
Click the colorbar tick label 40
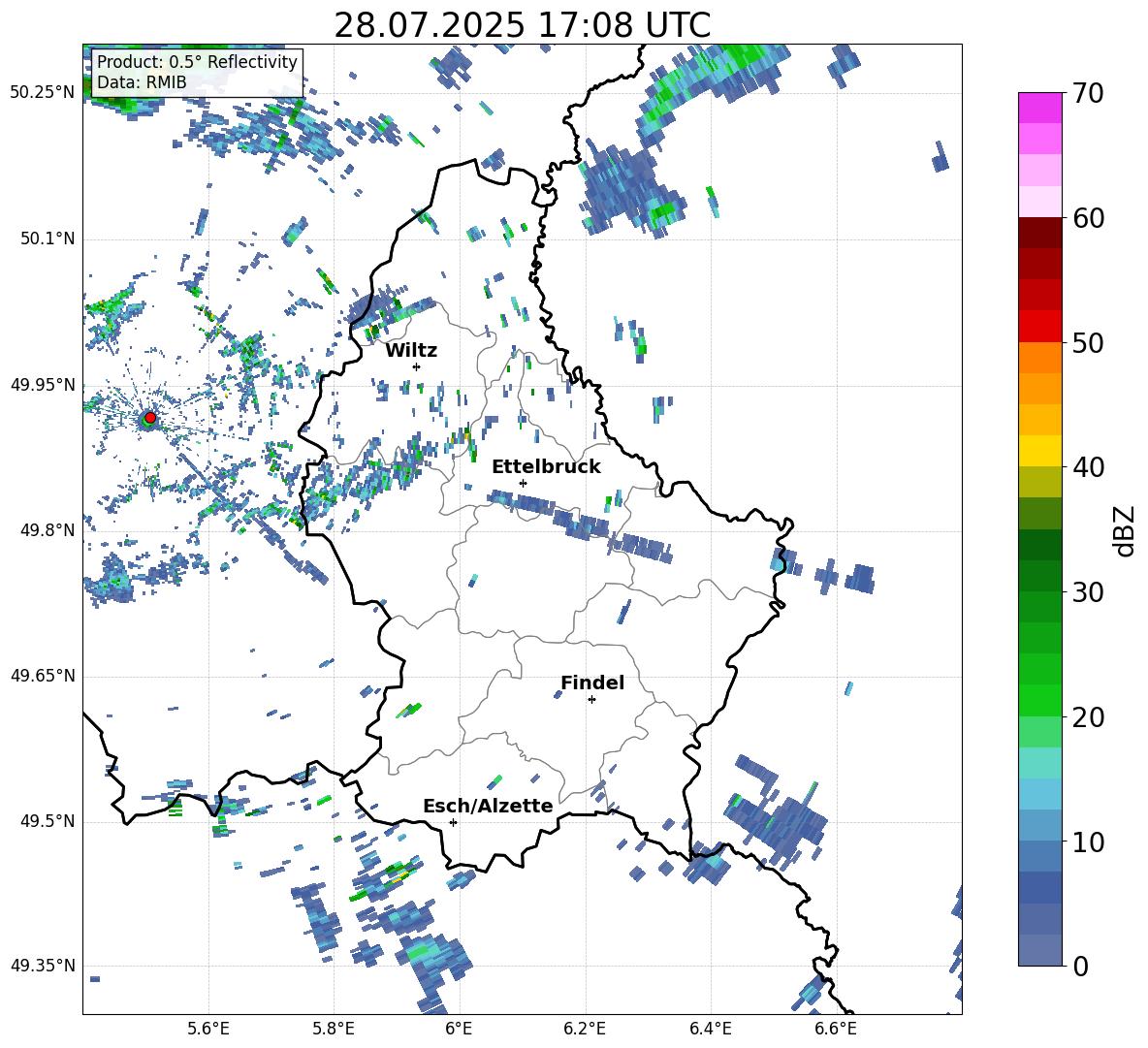pos(1088,467)
